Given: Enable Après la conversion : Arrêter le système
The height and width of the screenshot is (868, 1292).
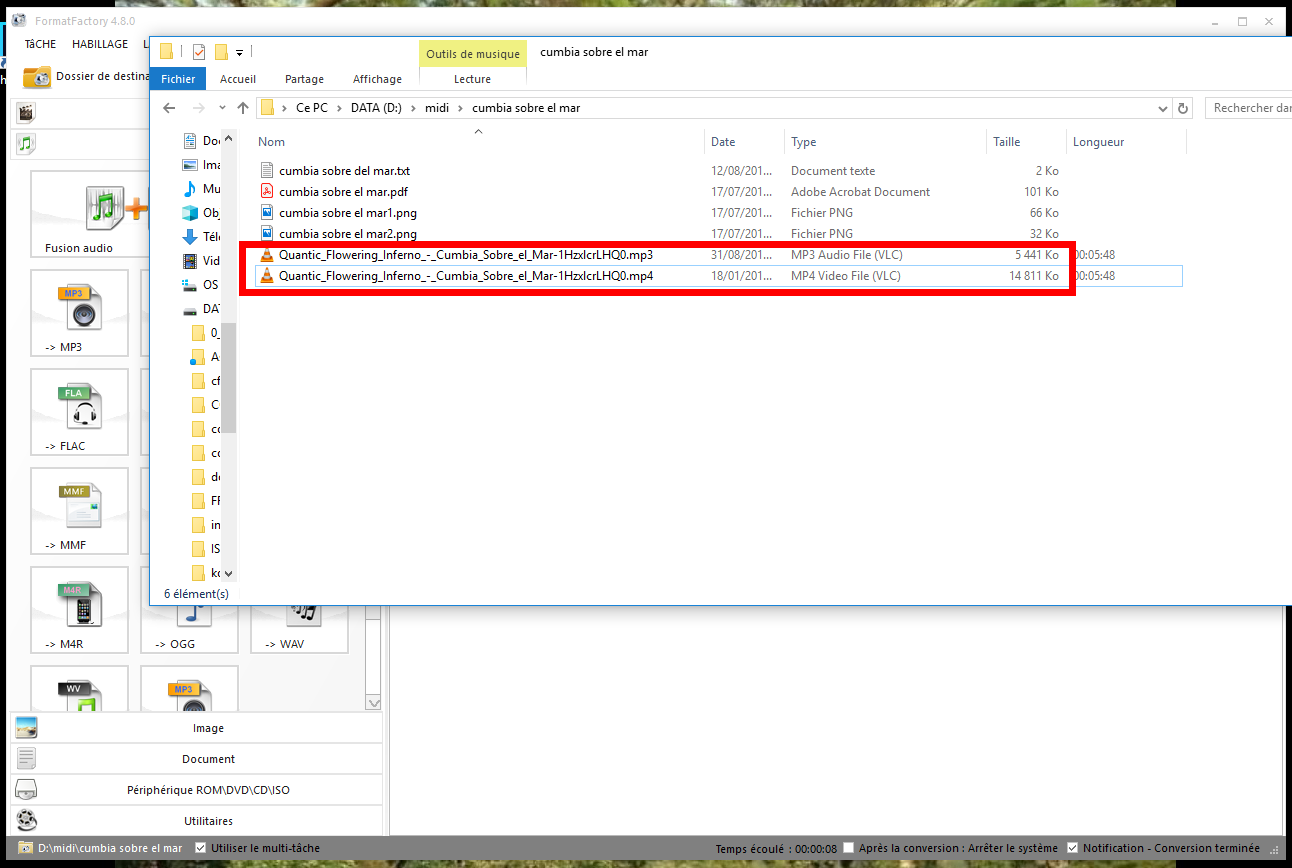Looking at the screenshot, I should (848, 848).
